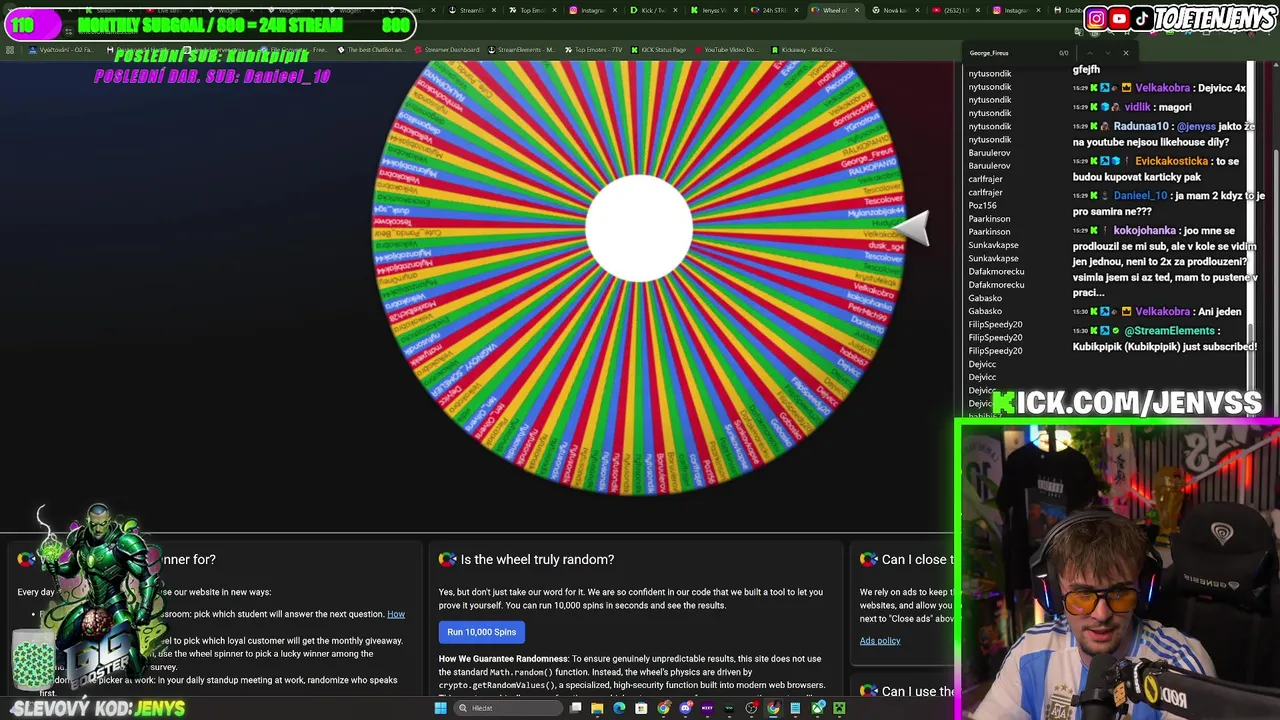Image resolution: width=1280 pixels, height=720 pixels.
Task: Click username kokojohanka in chat
Action: click(x=1145, y=231)
